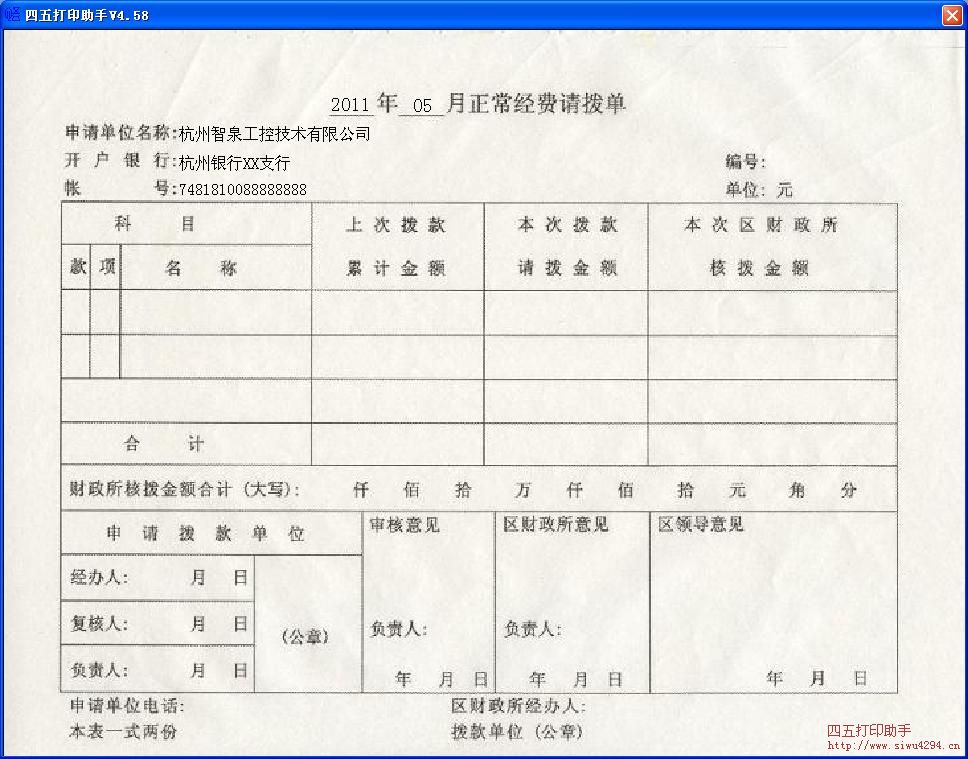The height and width of the screenshot is (759, 968).
Task: Select the 本次拨款请拨金额 column
Action: click(x=565, y=244)
